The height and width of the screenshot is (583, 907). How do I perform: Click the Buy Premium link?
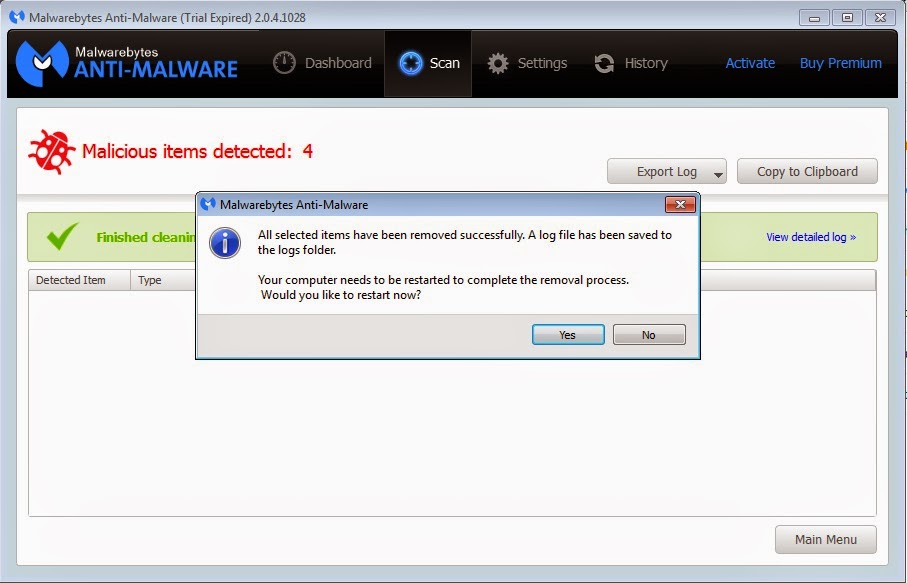(840, 63)
